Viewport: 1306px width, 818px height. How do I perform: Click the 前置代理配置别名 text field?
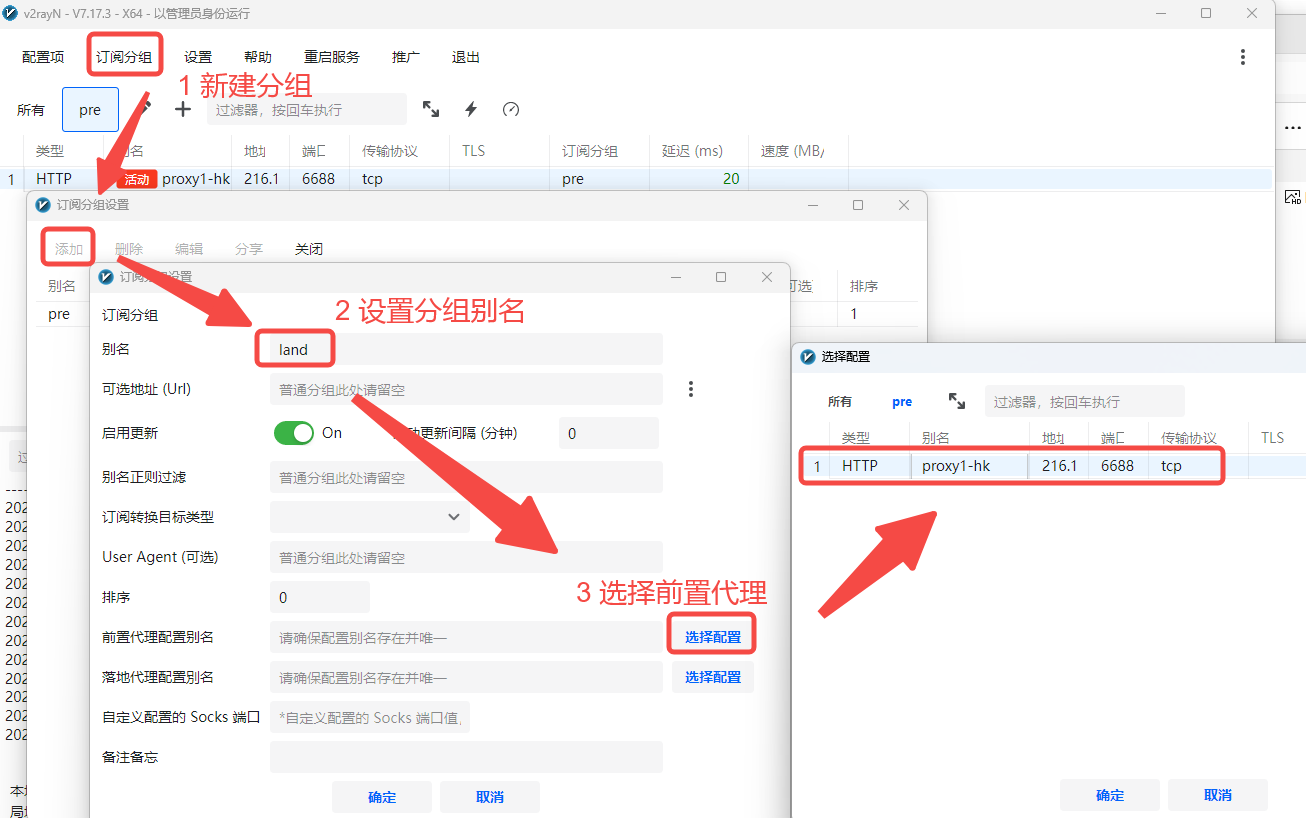[466, 637]
